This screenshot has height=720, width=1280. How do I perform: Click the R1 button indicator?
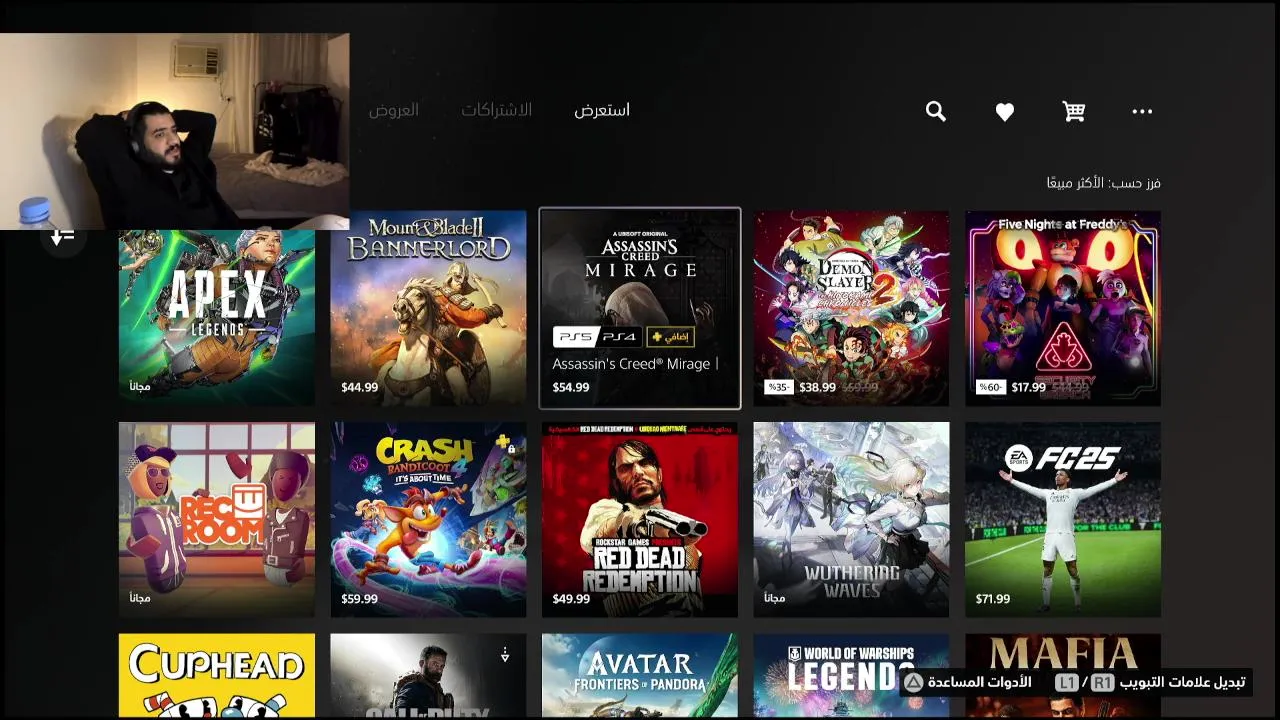[x=1102, y=683]
